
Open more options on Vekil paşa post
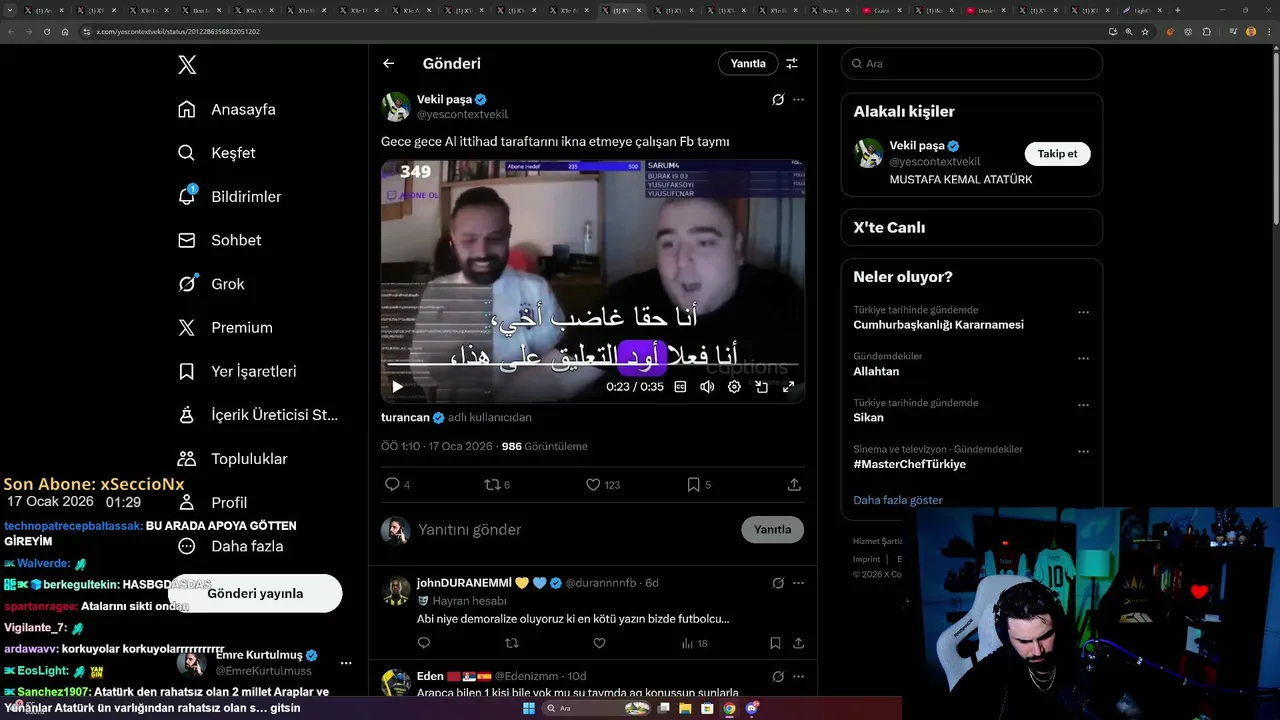pos(798,100)
